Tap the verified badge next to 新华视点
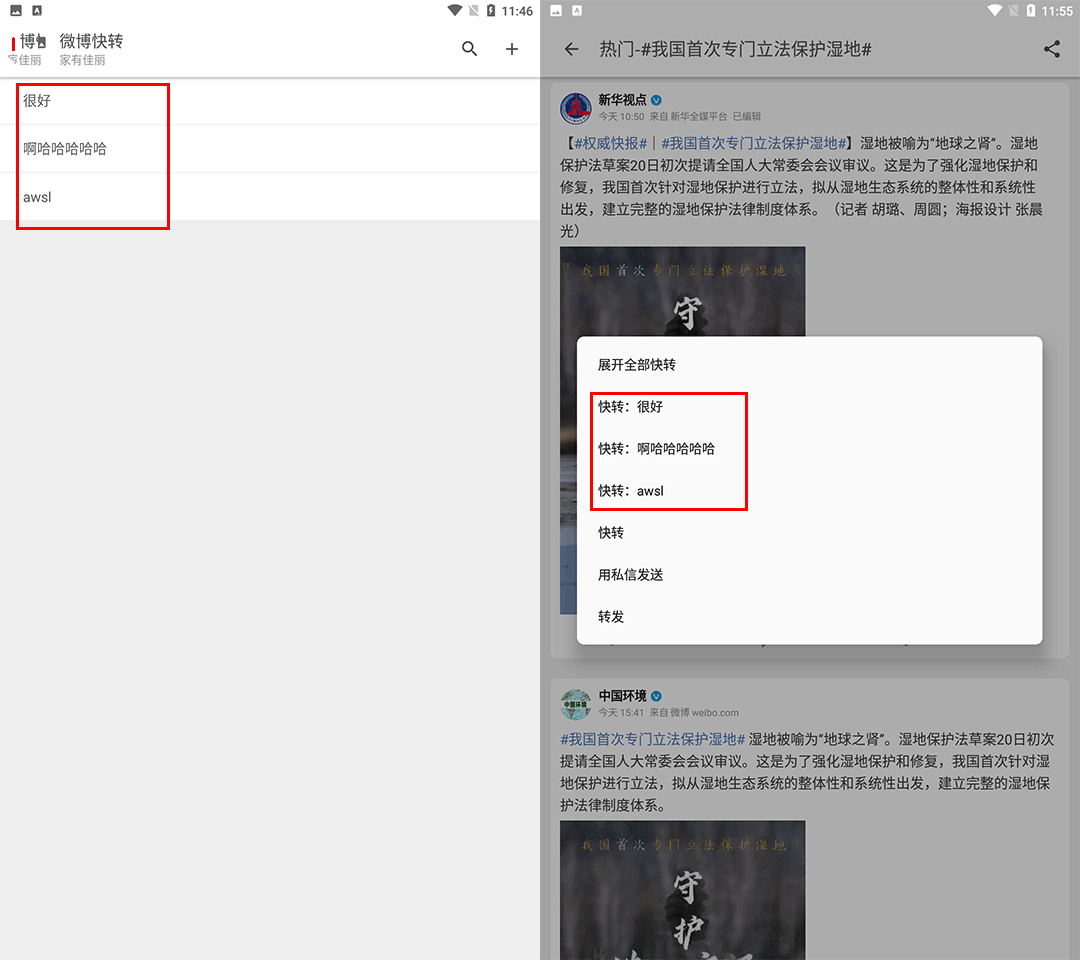 (656, 101)
